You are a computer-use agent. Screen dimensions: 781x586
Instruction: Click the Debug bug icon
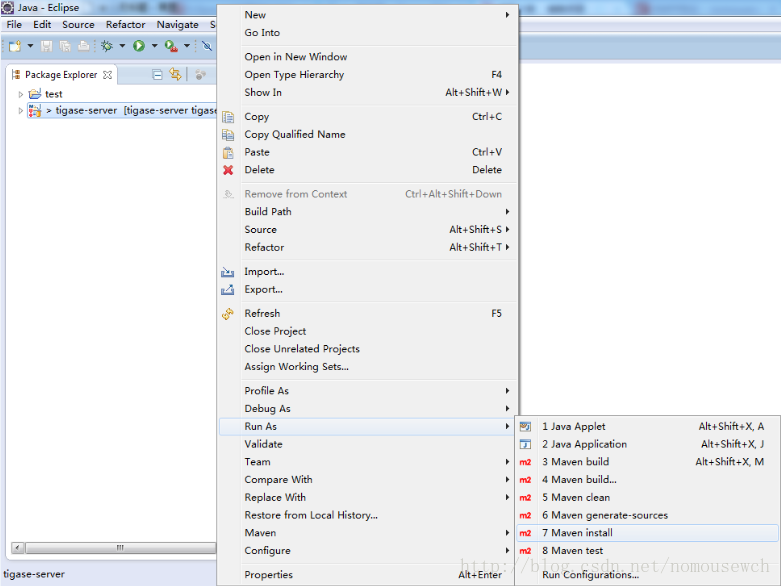coord(107,46)
